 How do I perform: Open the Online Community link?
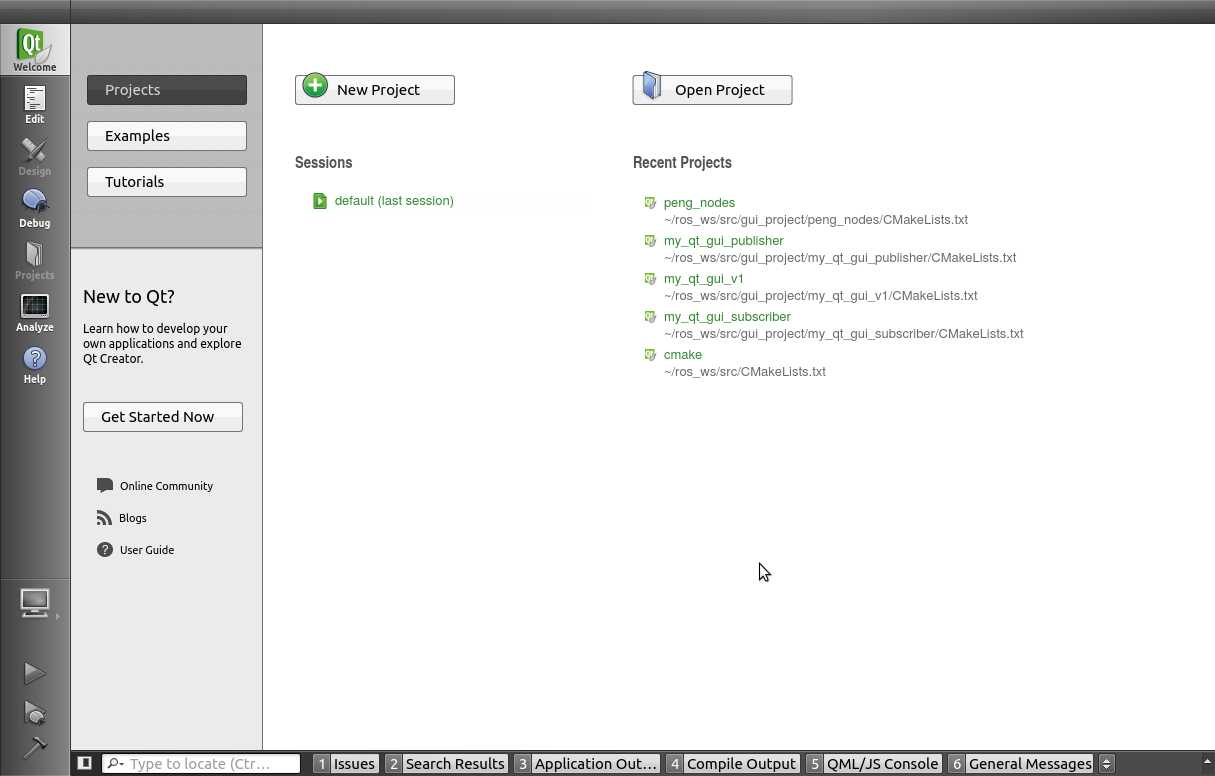pos(166,486)
